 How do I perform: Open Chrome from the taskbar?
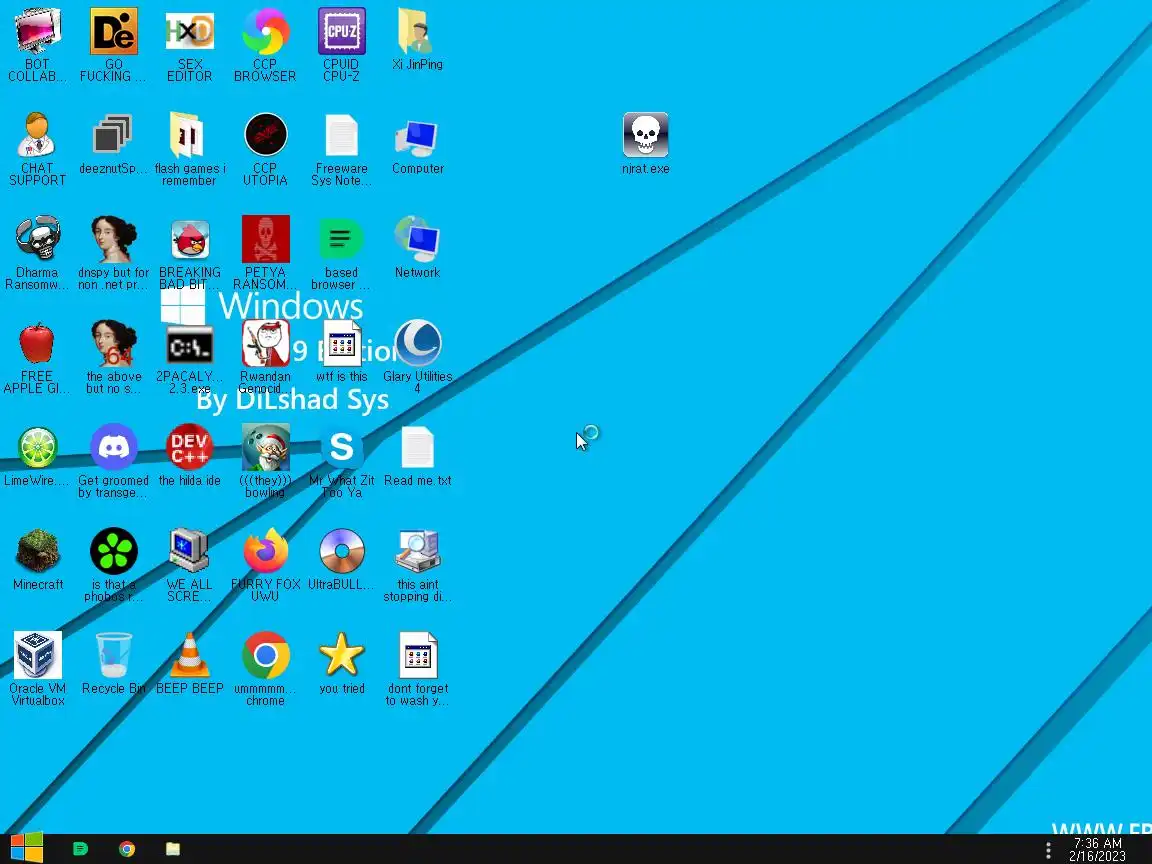click(127, 849)
